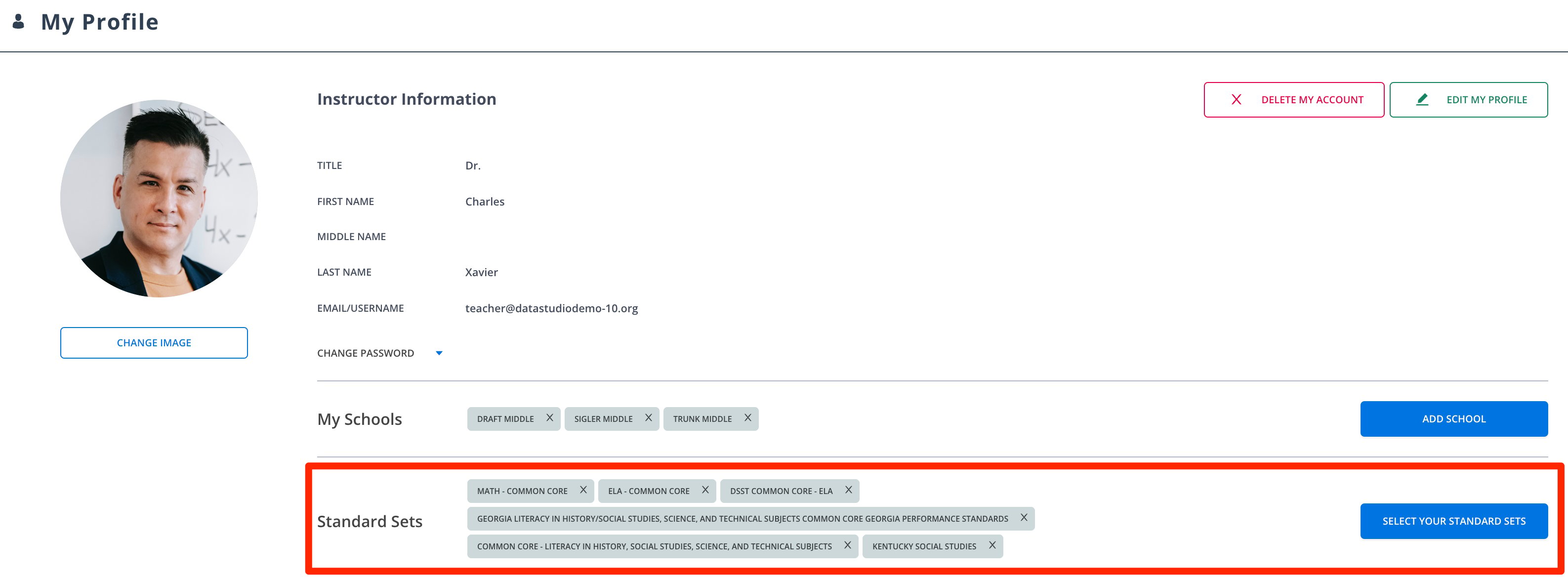Click the Georgia Literacy standards tag text
This screenshot has height=579, width=1568.
743,519
